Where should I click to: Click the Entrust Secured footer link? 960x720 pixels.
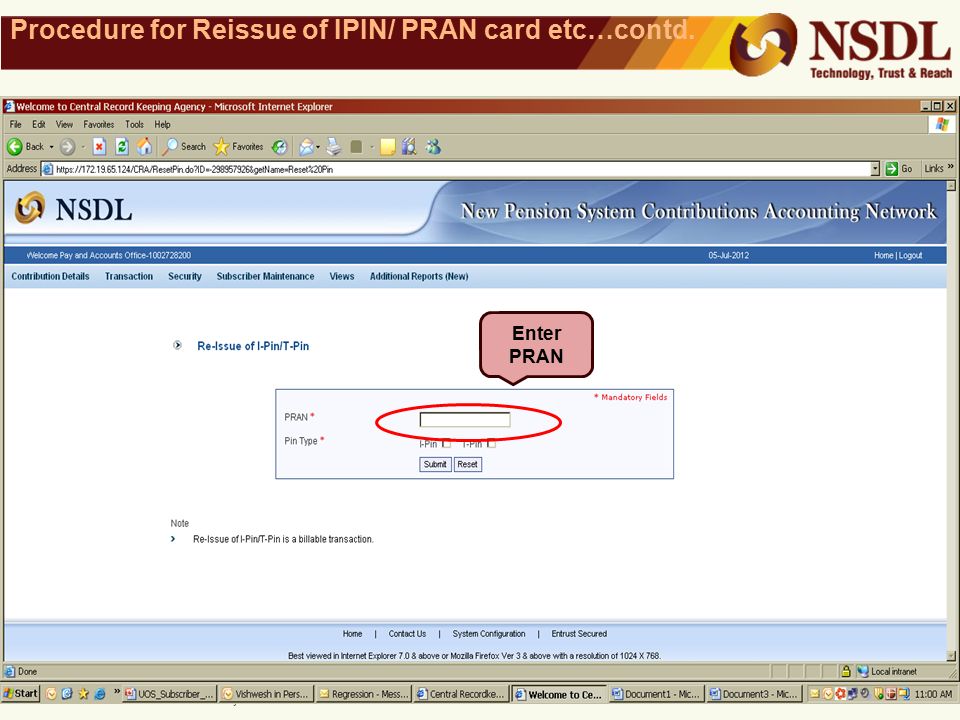click(579, 634)
